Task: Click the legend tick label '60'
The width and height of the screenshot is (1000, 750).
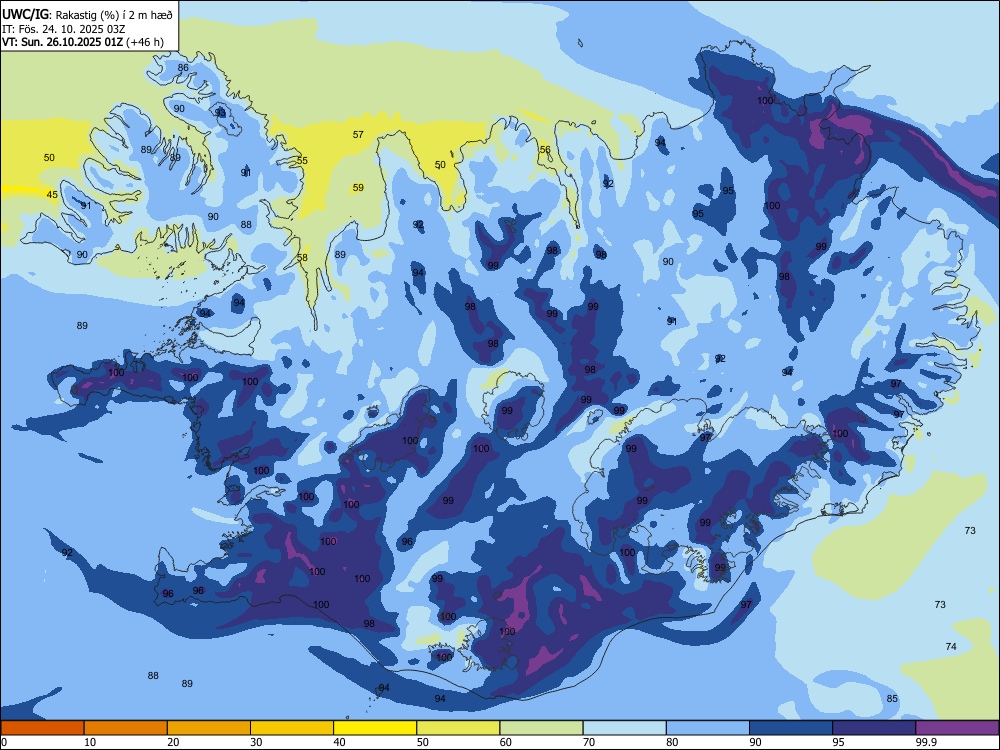Action: 506,742
